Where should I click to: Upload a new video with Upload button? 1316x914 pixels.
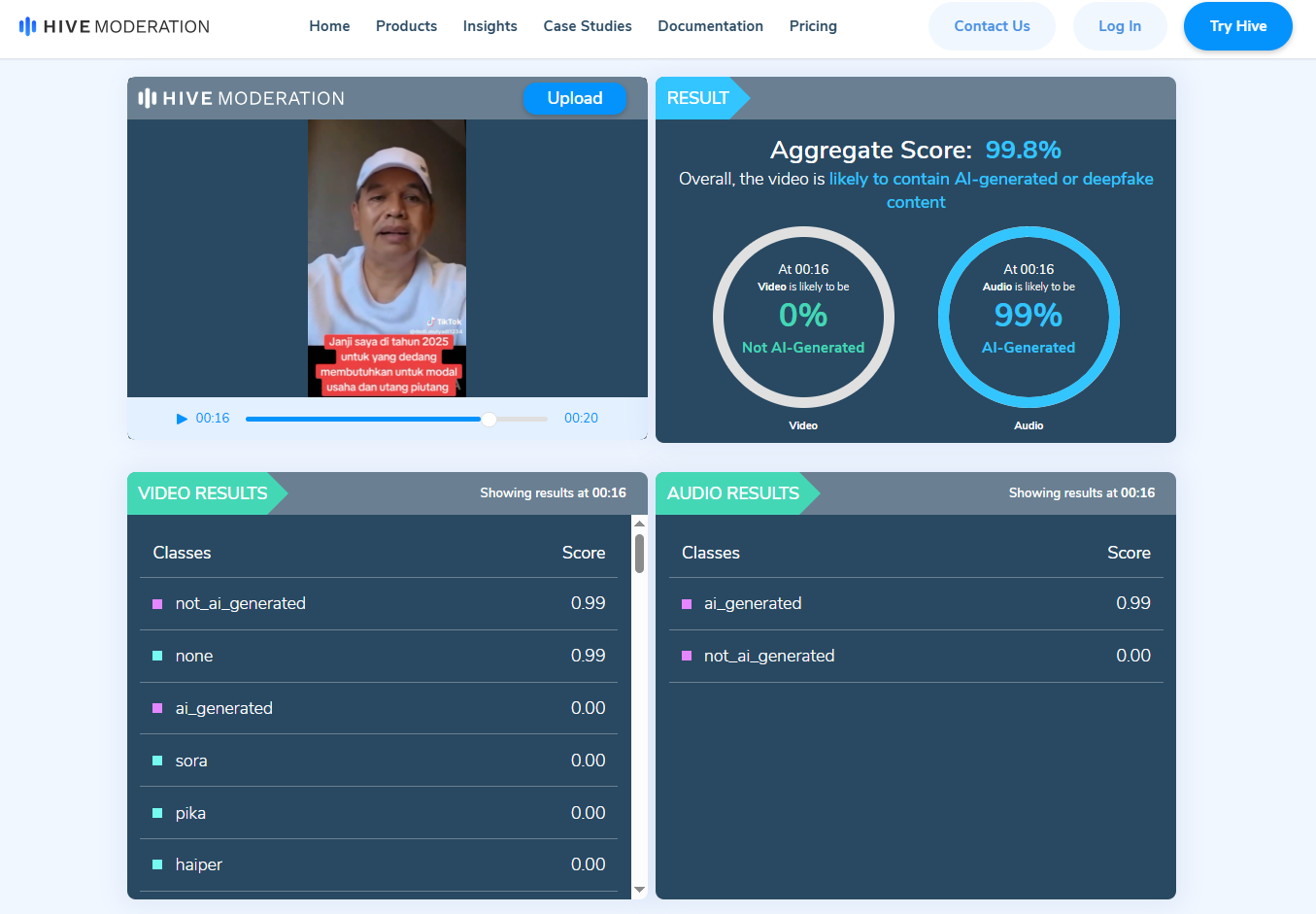pyautogui.click(x=575, y=98)
